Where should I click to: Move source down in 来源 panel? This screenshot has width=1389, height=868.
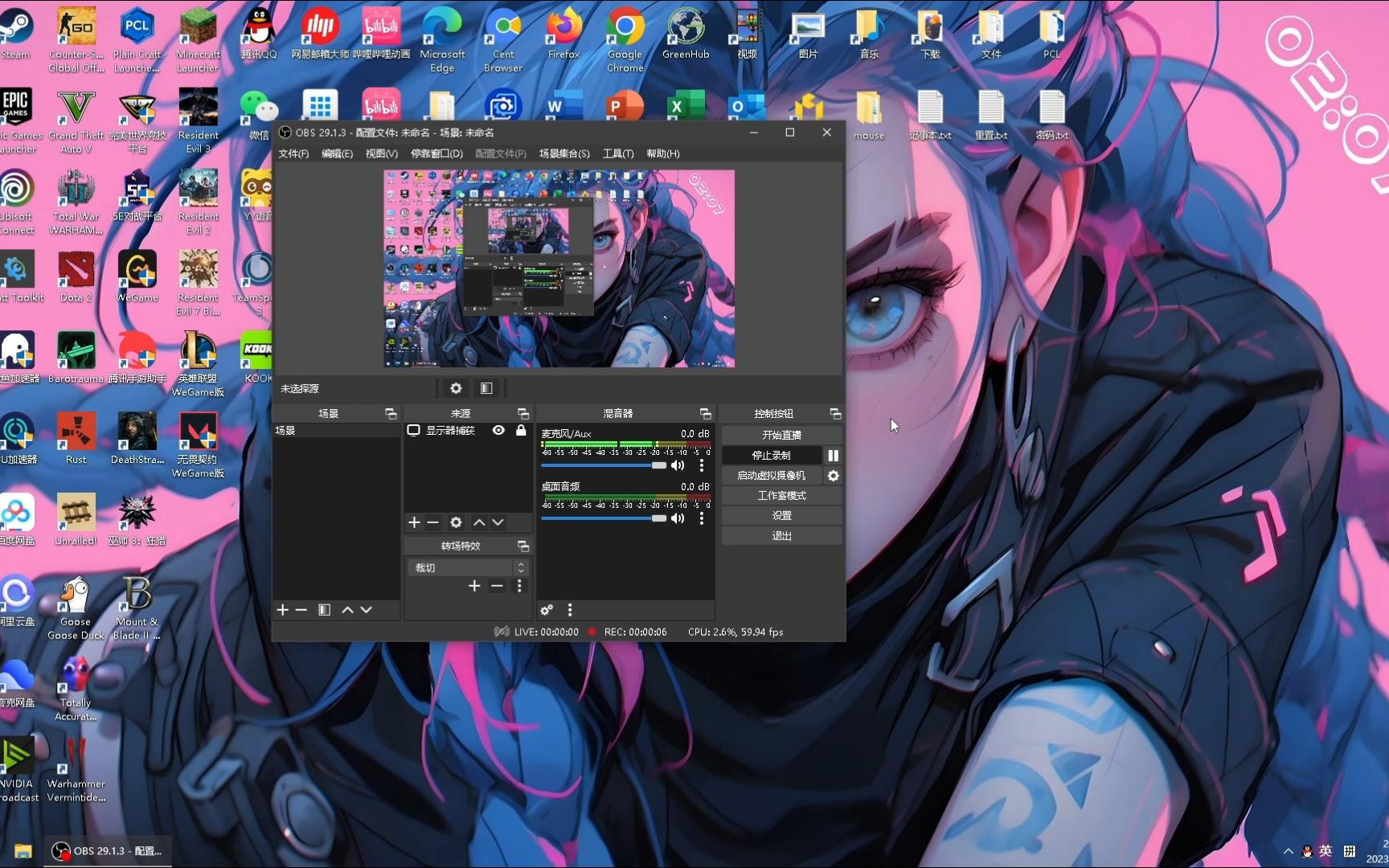click(x=498, y=522)
